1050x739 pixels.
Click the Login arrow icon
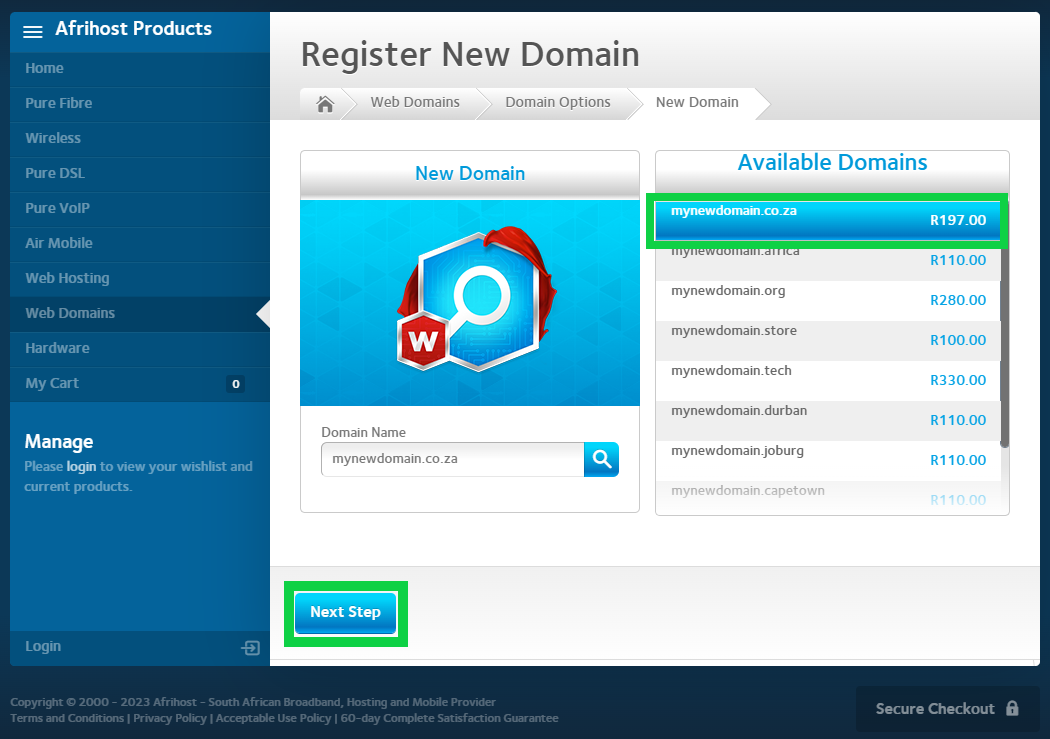click(x=250, y=647)
